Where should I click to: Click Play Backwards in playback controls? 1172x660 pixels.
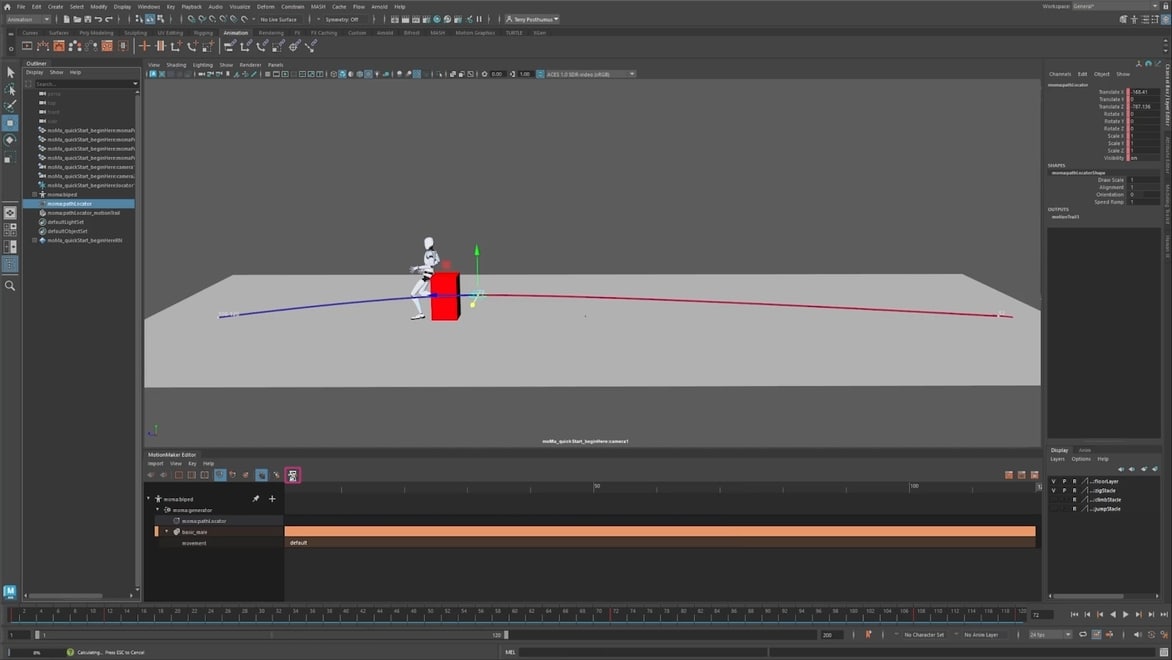(1113, 614)
